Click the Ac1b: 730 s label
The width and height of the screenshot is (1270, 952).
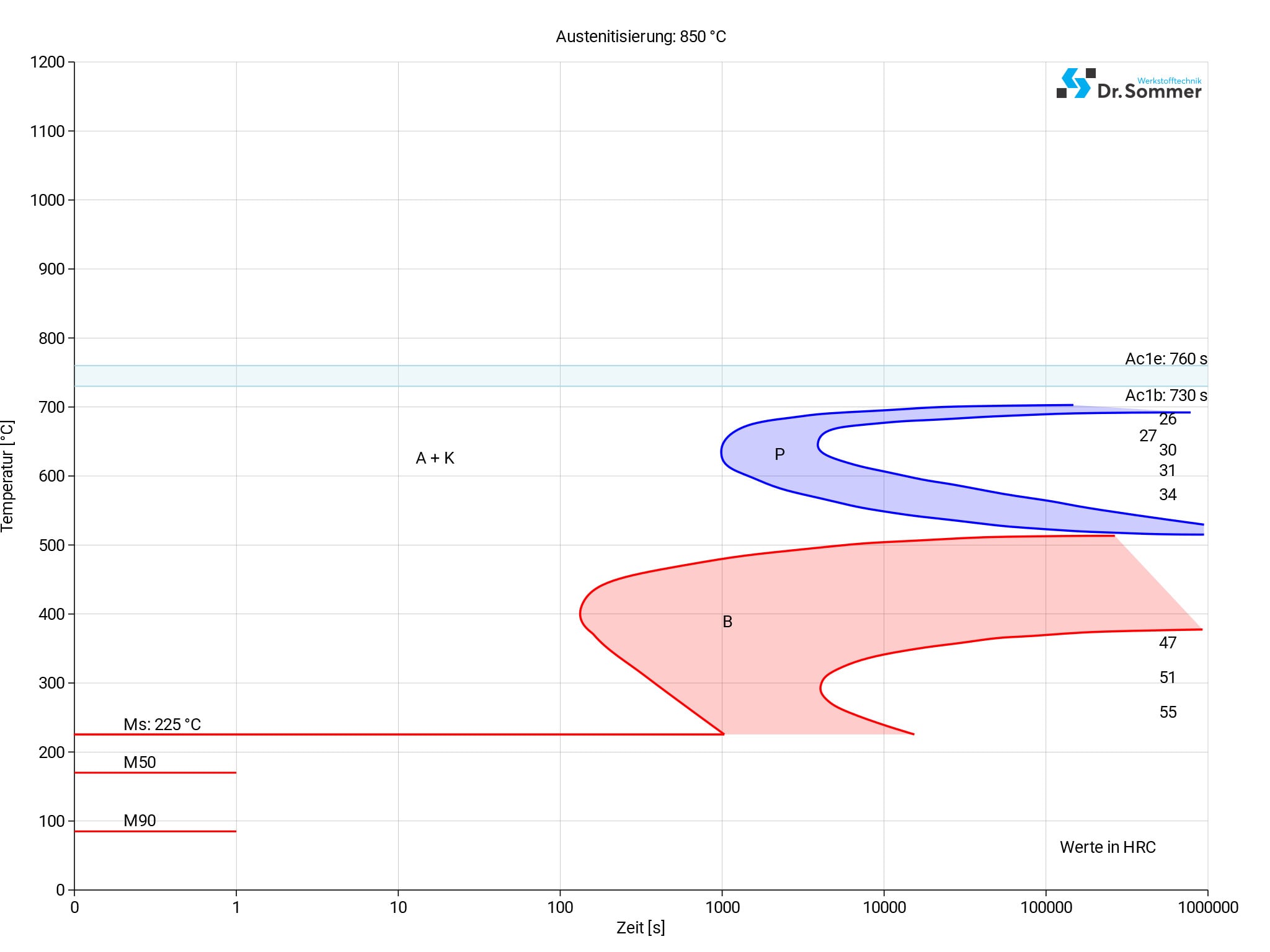click(x=1166, y=395)
